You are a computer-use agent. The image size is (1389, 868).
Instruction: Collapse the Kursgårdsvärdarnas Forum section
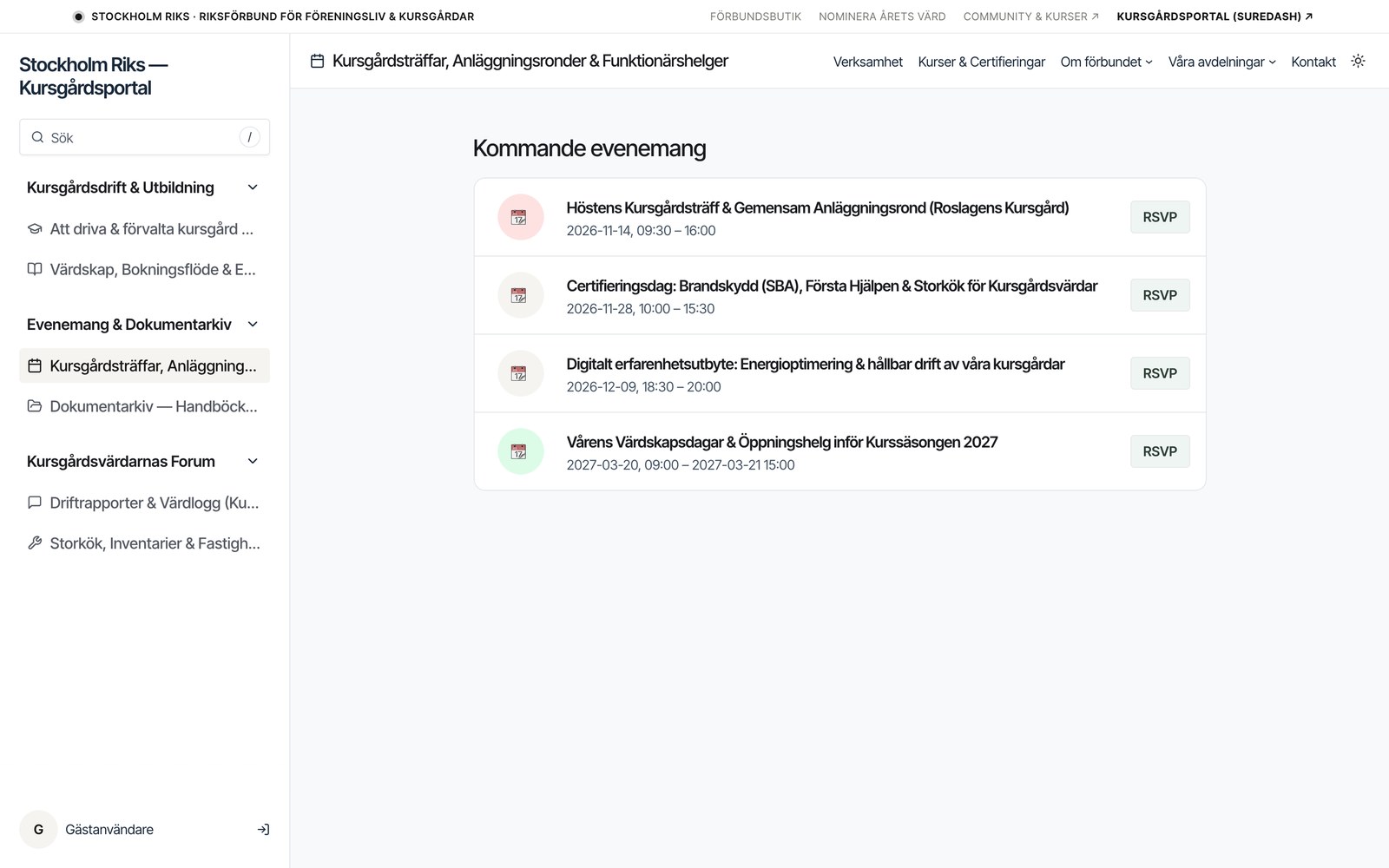point(253,462)
